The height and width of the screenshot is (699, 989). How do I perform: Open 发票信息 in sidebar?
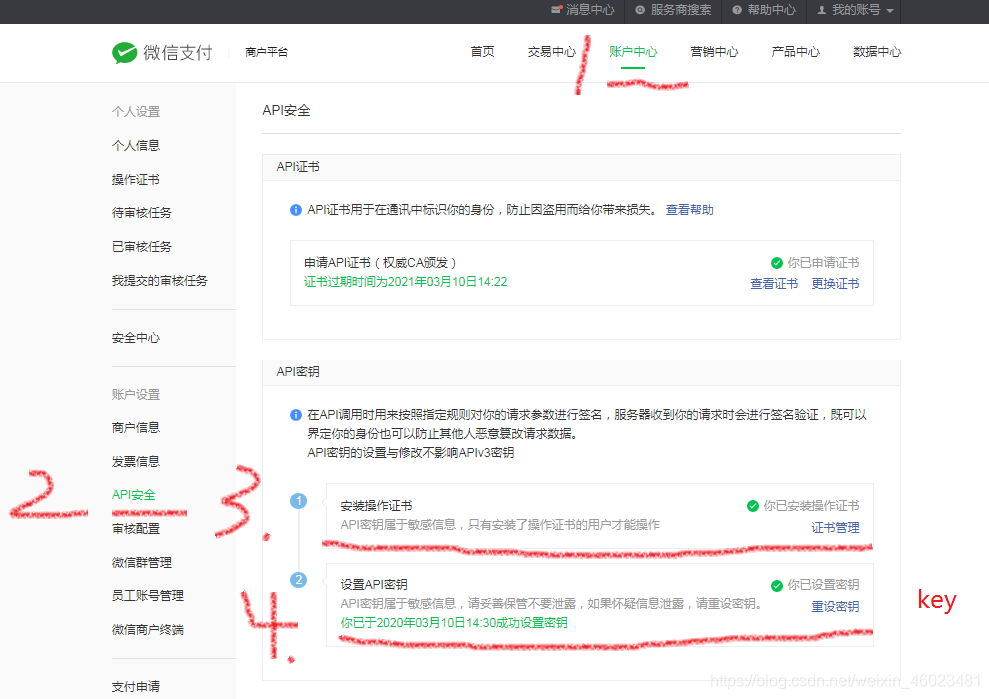coord(136,462)
